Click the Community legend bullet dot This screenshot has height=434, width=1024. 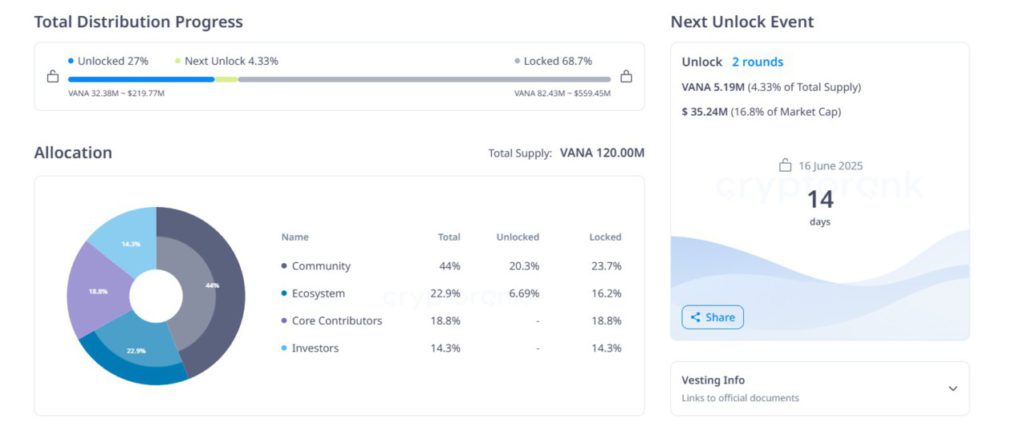[x=284, y=266]
